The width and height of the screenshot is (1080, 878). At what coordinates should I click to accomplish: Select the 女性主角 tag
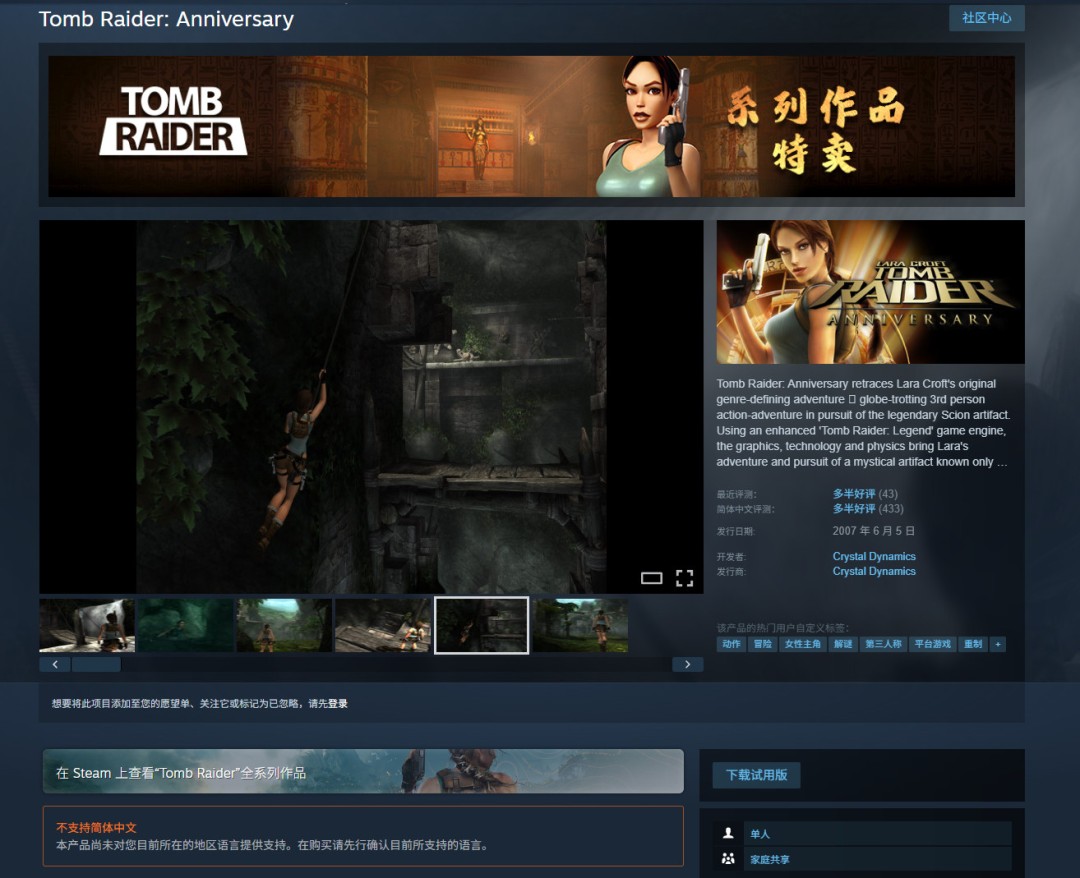pyautogui.click(x=802, y=644)
